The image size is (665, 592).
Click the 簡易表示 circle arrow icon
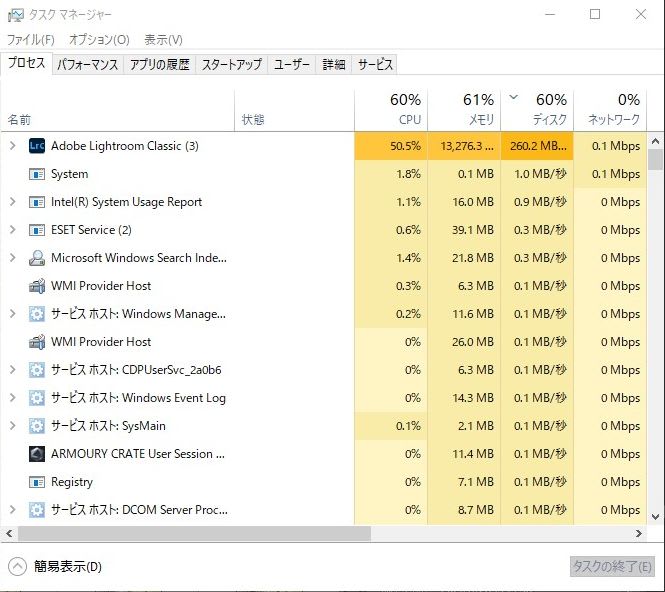17,567
